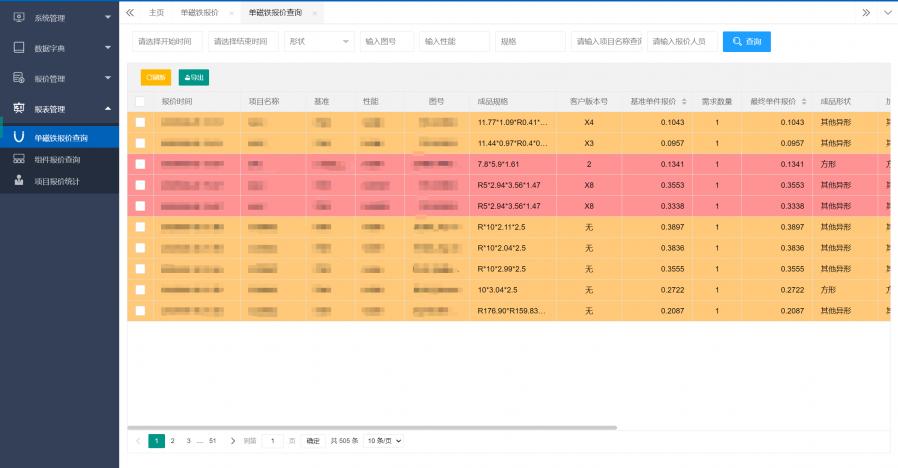This screenshot has height=468, width=898.
Task: Click the green 导出 export button
Action: coord(193,77)
